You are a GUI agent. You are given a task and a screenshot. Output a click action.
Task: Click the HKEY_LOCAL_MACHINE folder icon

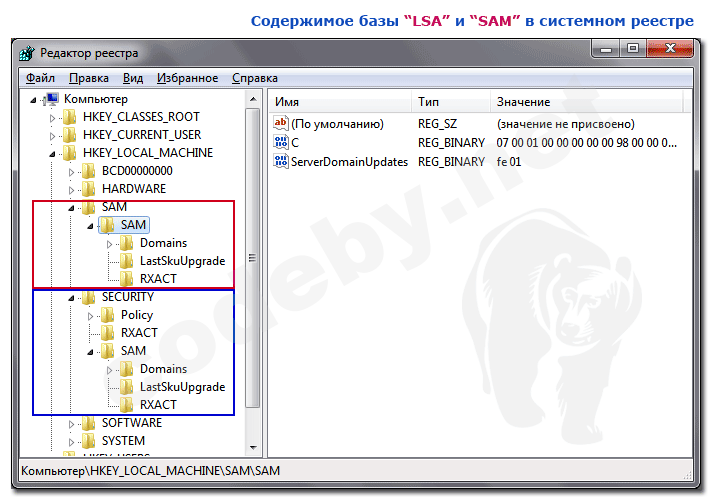click(x=70, y=153)
